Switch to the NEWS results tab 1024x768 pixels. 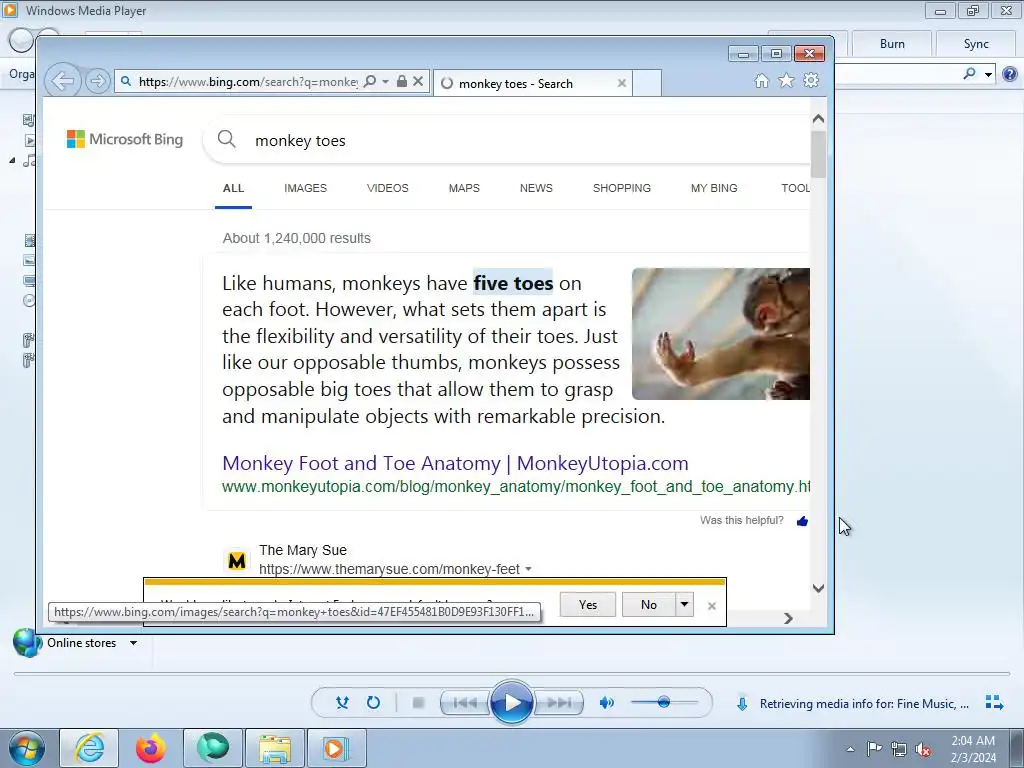(x=536, y=188)
